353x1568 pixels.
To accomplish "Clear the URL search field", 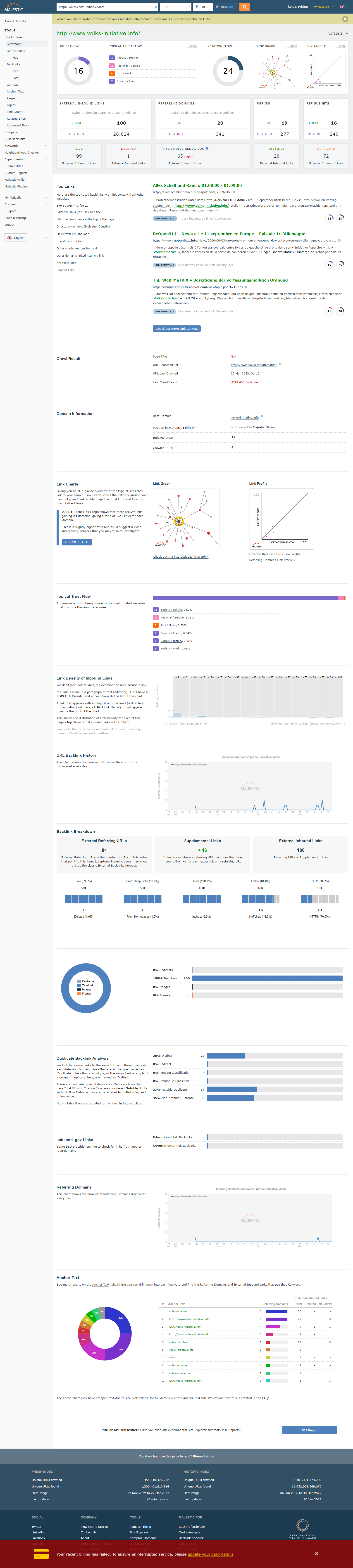I will (156, 7).
